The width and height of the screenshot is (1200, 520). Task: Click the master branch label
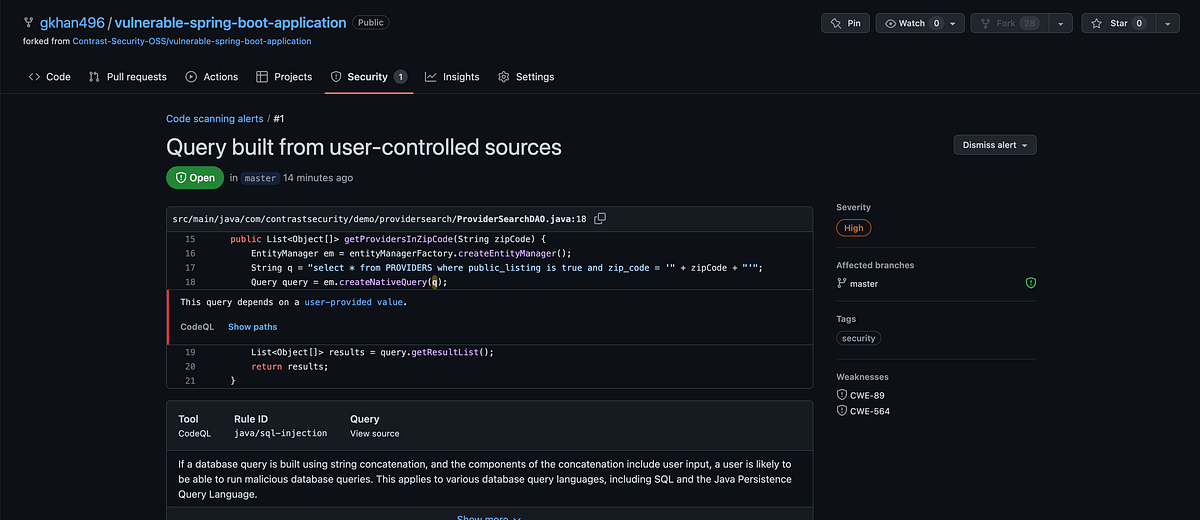click(x=260, y=178)
